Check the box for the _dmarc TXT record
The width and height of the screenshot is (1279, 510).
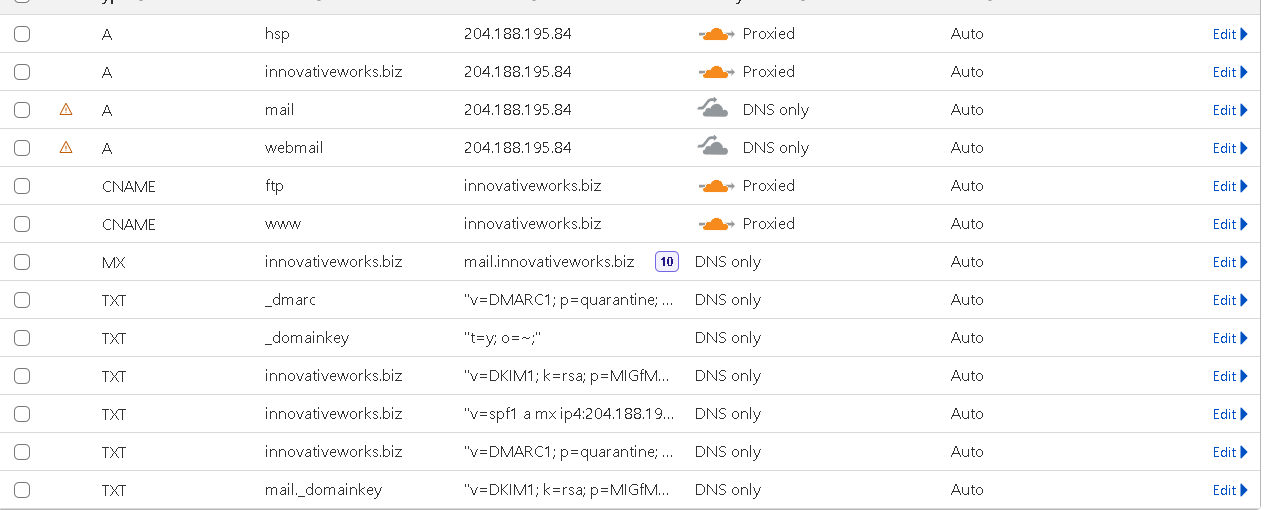click(x=22, y=300)
